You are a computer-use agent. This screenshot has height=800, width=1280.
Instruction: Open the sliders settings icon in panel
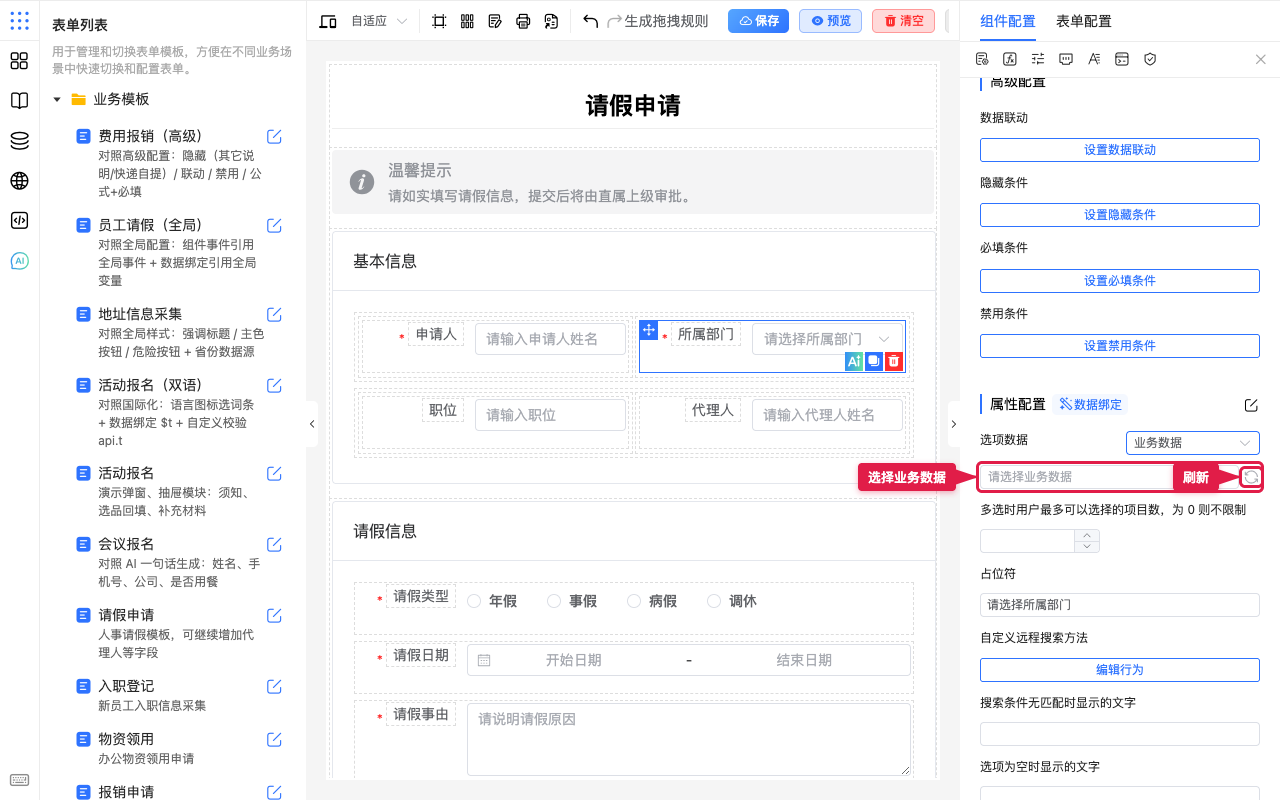[x=1038, y=59]
